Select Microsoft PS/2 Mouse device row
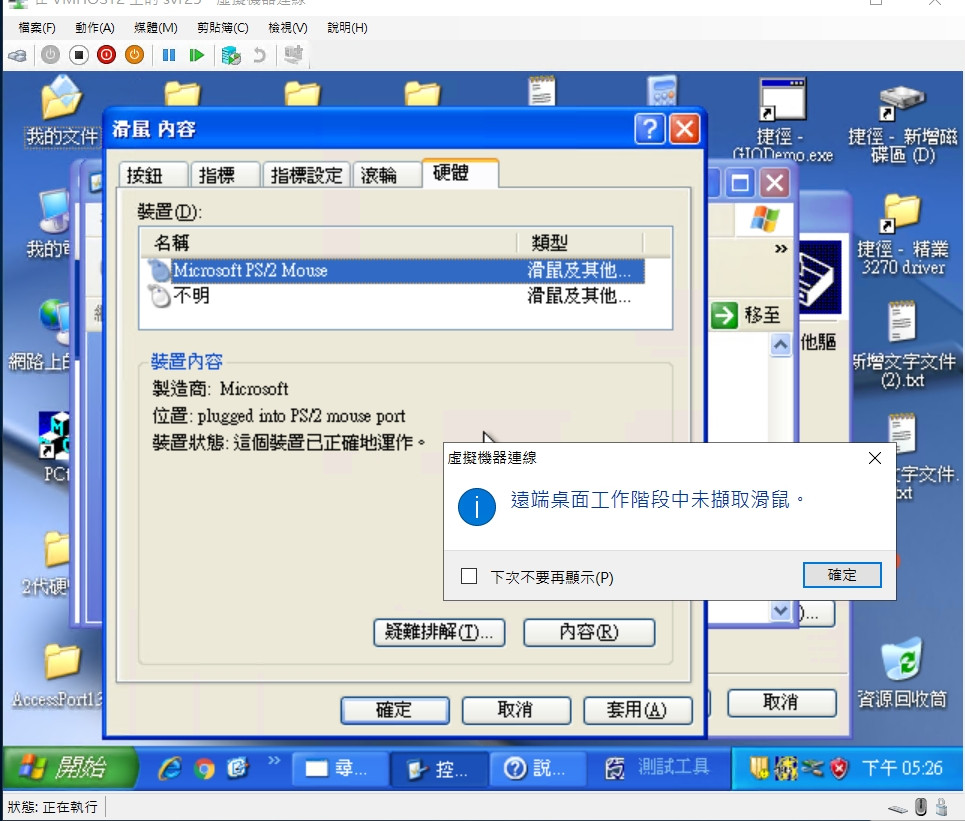The width and height of the screenshot is (965, 821). (x=396, y=271)
